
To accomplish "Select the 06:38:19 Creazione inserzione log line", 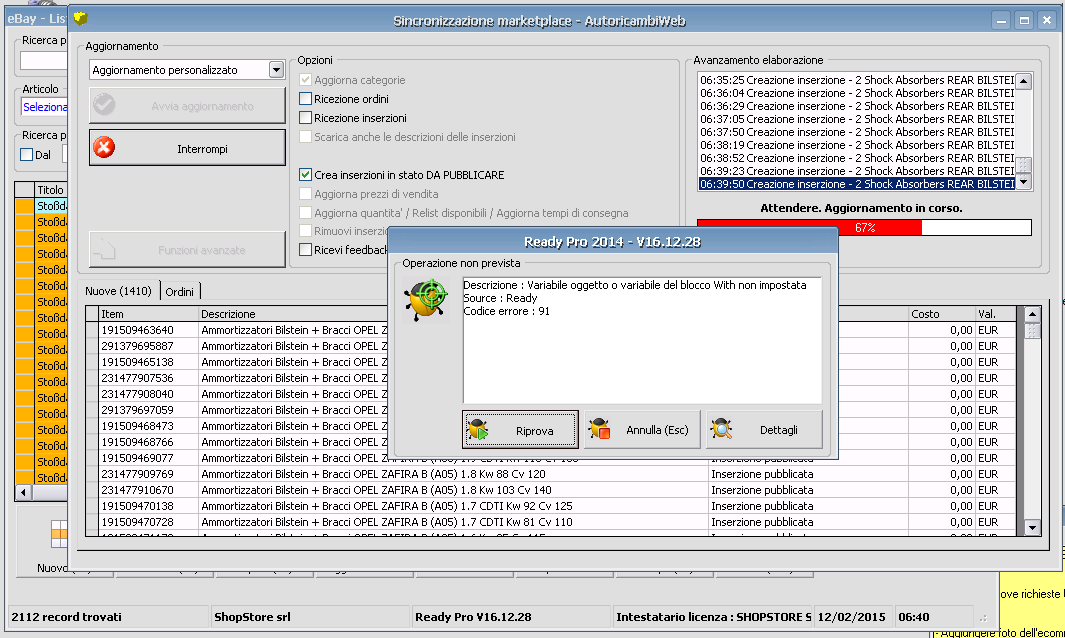I will point(856,145).
